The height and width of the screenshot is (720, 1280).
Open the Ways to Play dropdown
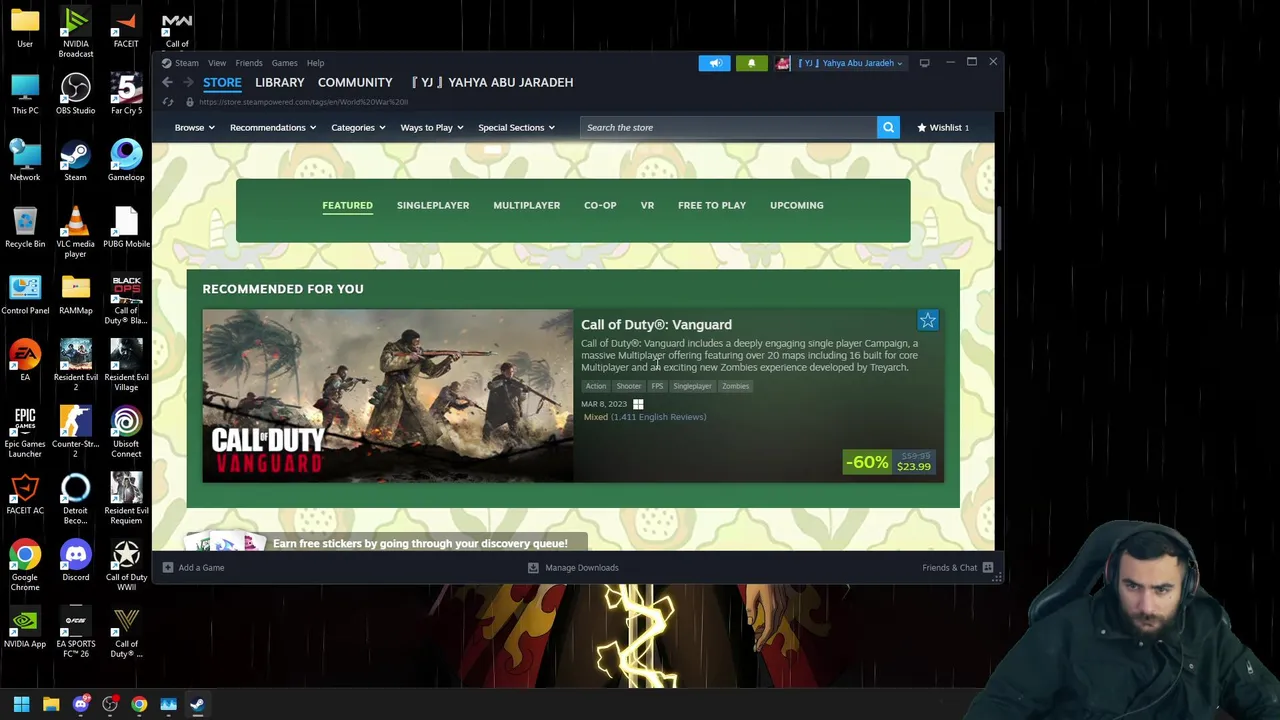point(431,127)
